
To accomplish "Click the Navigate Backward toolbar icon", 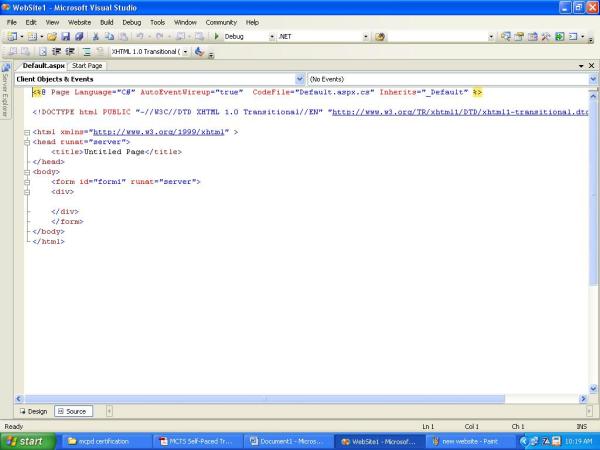I will [x=181, y=37].
